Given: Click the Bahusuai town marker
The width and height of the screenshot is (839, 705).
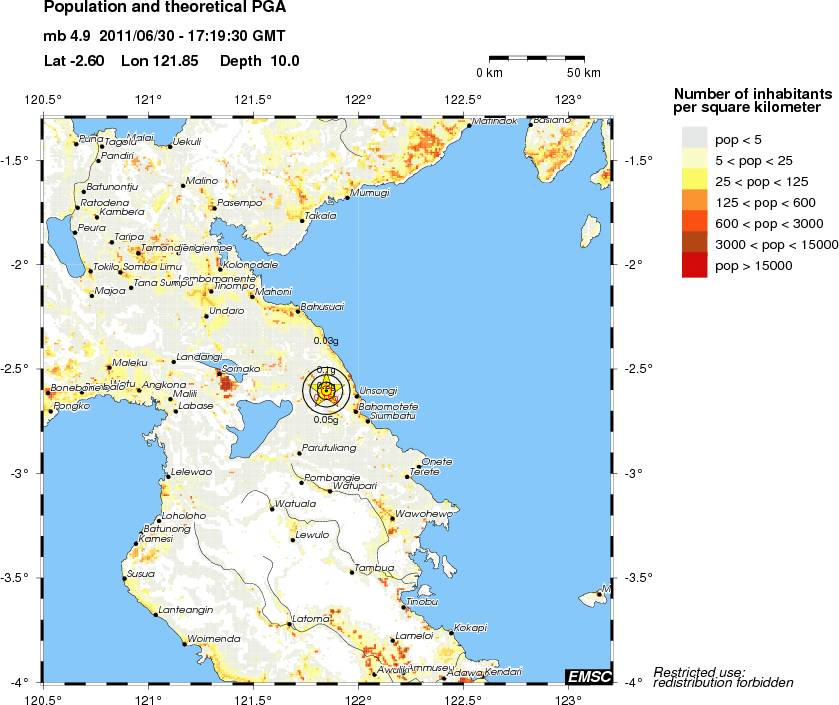Looking at the screenshot, I should (x=298, y=311).
